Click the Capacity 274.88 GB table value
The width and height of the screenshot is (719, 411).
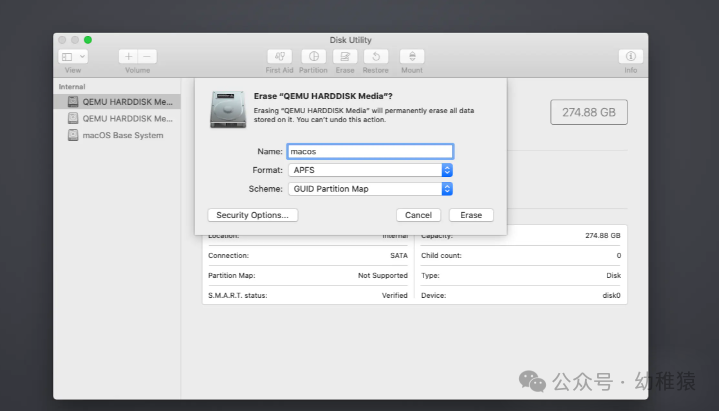(603, 235)
